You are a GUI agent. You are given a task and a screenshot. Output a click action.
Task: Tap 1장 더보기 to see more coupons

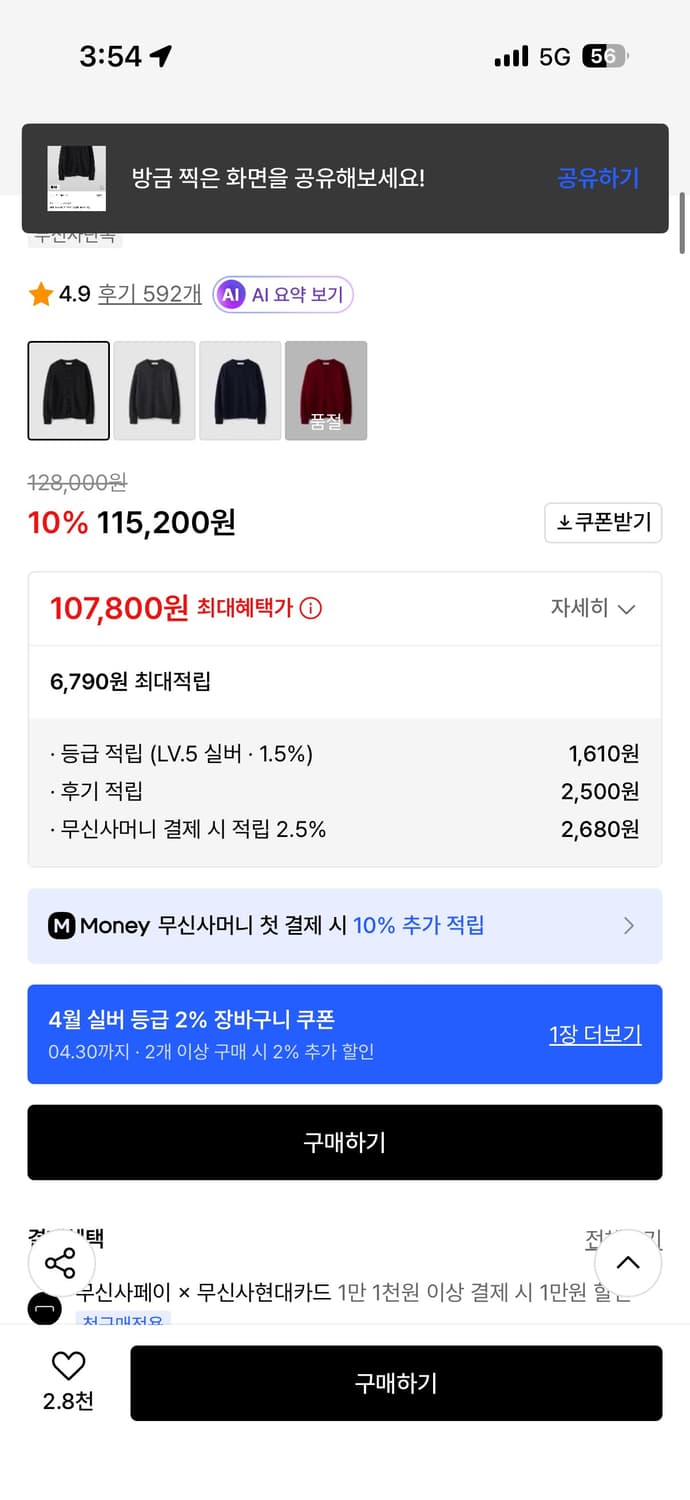pyautogui.click(x=595, y=1036)
